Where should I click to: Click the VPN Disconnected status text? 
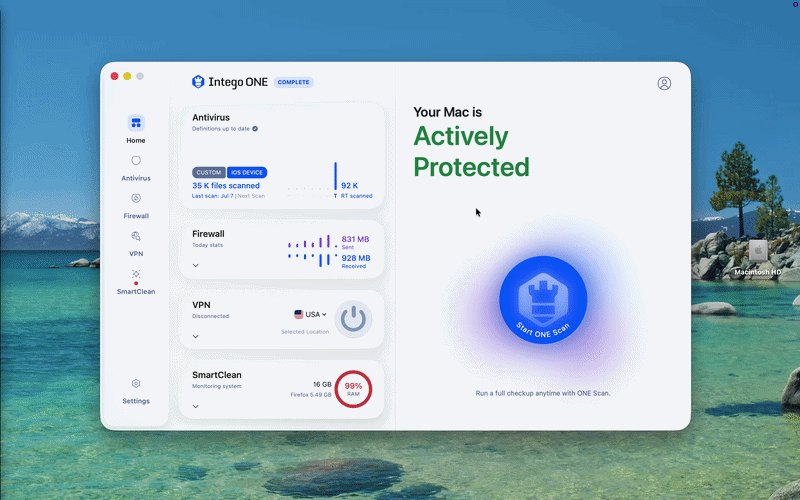210,316
